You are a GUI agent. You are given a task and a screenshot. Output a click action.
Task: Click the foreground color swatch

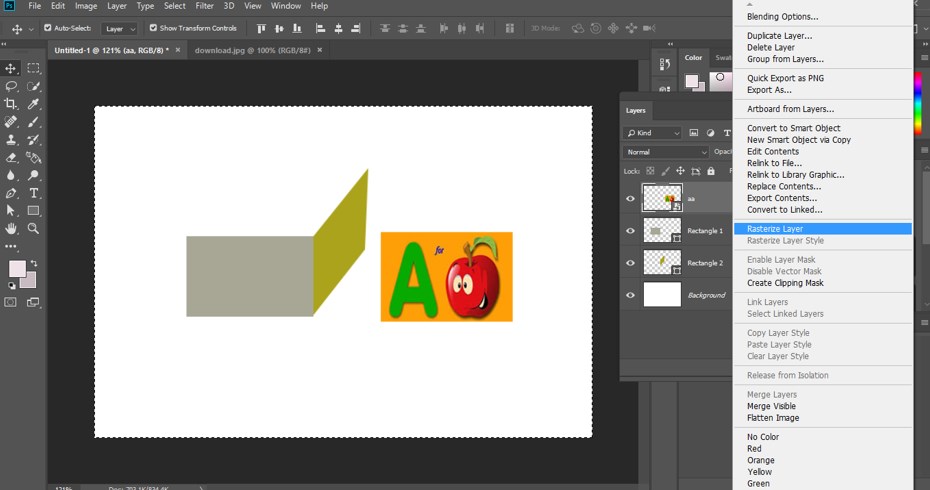(x=17, y=268)
